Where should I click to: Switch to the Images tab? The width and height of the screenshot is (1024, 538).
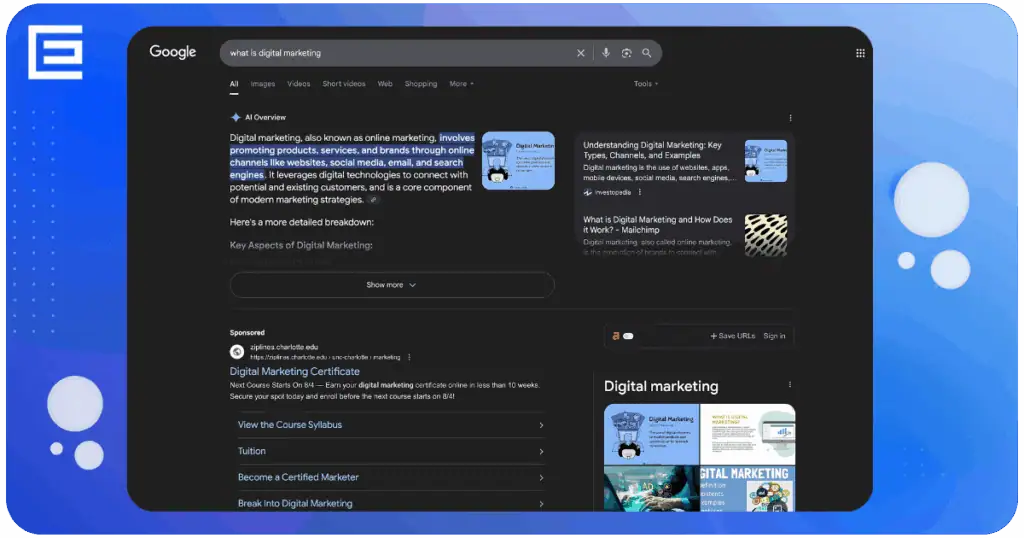tap(263, 84)
